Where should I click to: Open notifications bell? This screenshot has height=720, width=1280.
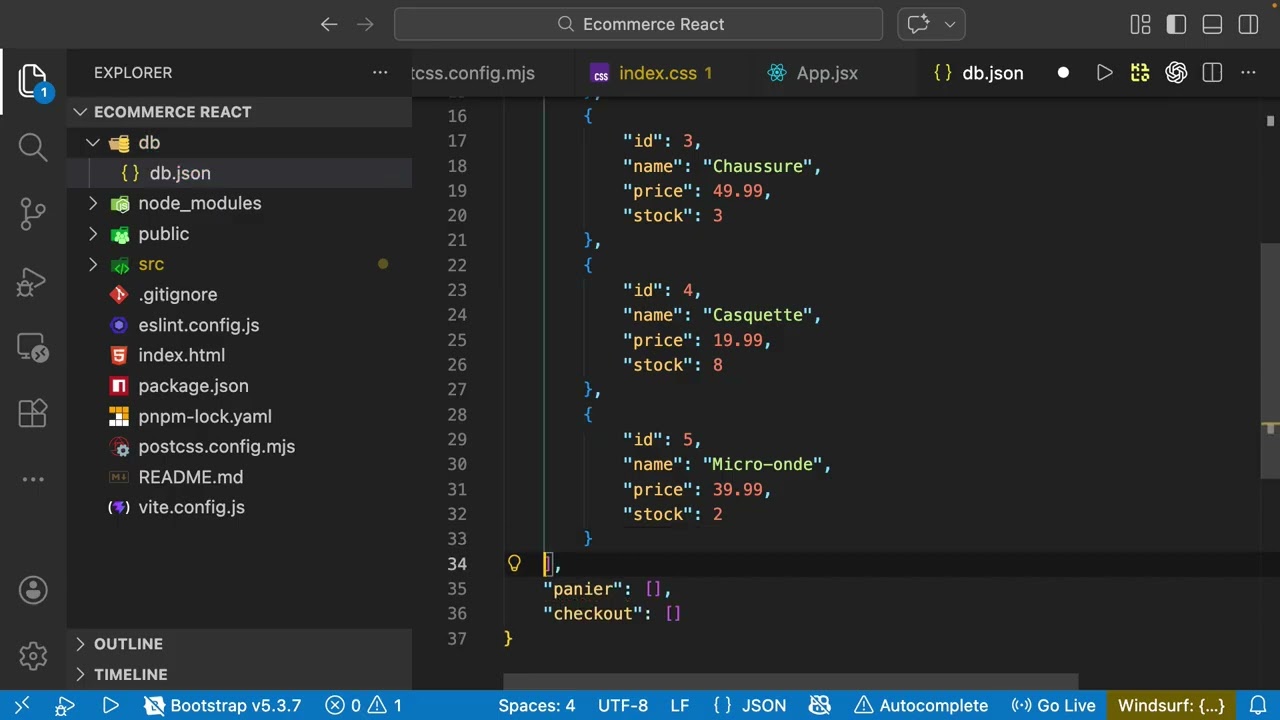coord(1258,706)
